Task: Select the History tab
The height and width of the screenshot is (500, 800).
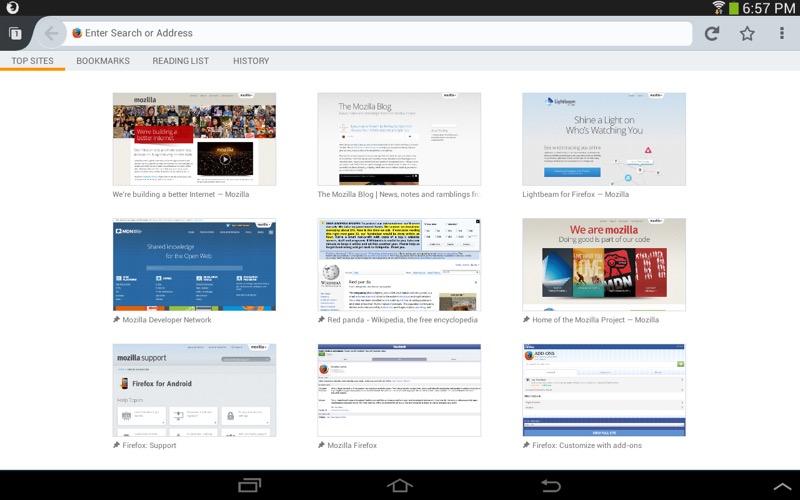Action: 251,61
